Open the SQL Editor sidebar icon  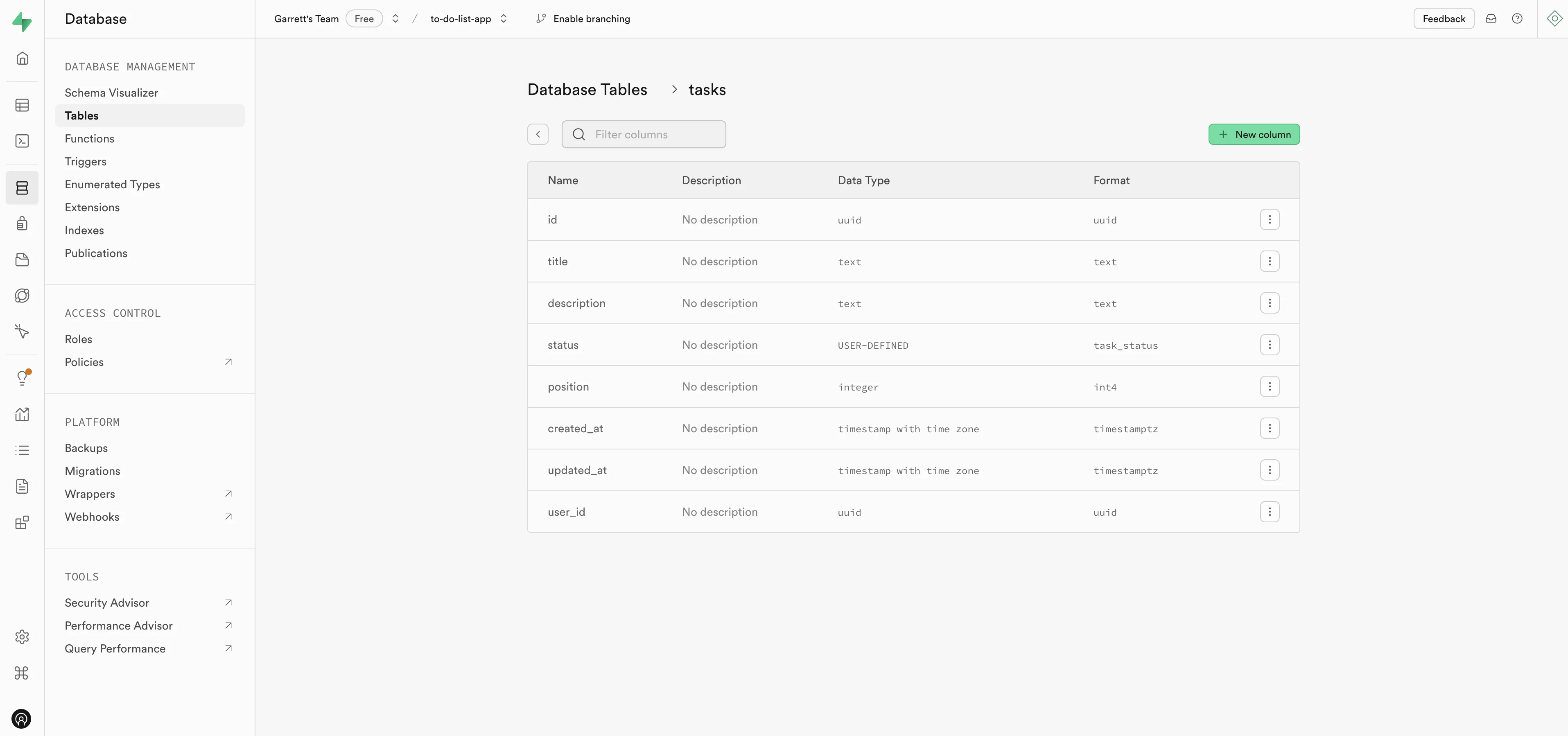22,141
